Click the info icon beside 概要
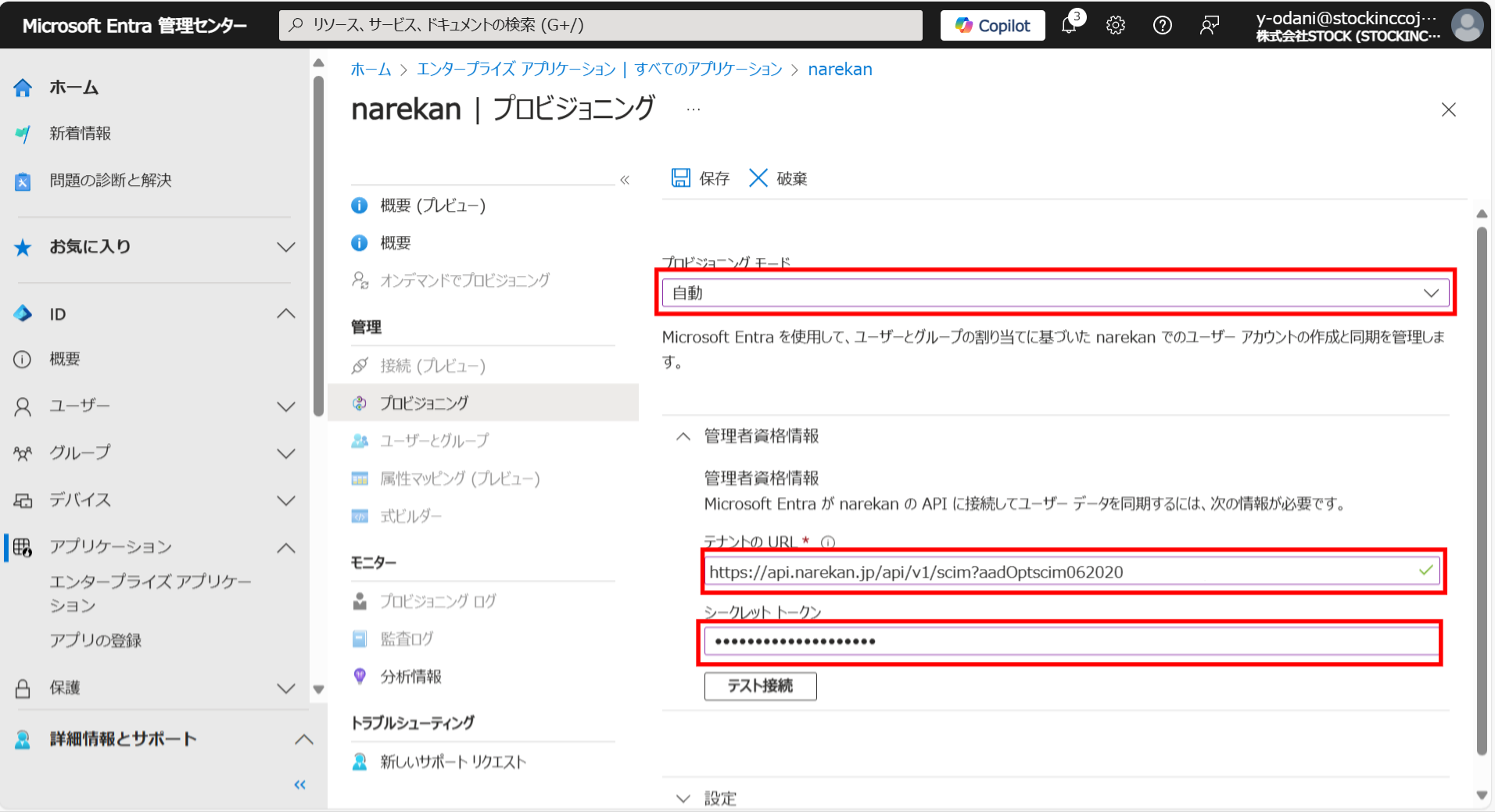 click(x=360, y=243)
